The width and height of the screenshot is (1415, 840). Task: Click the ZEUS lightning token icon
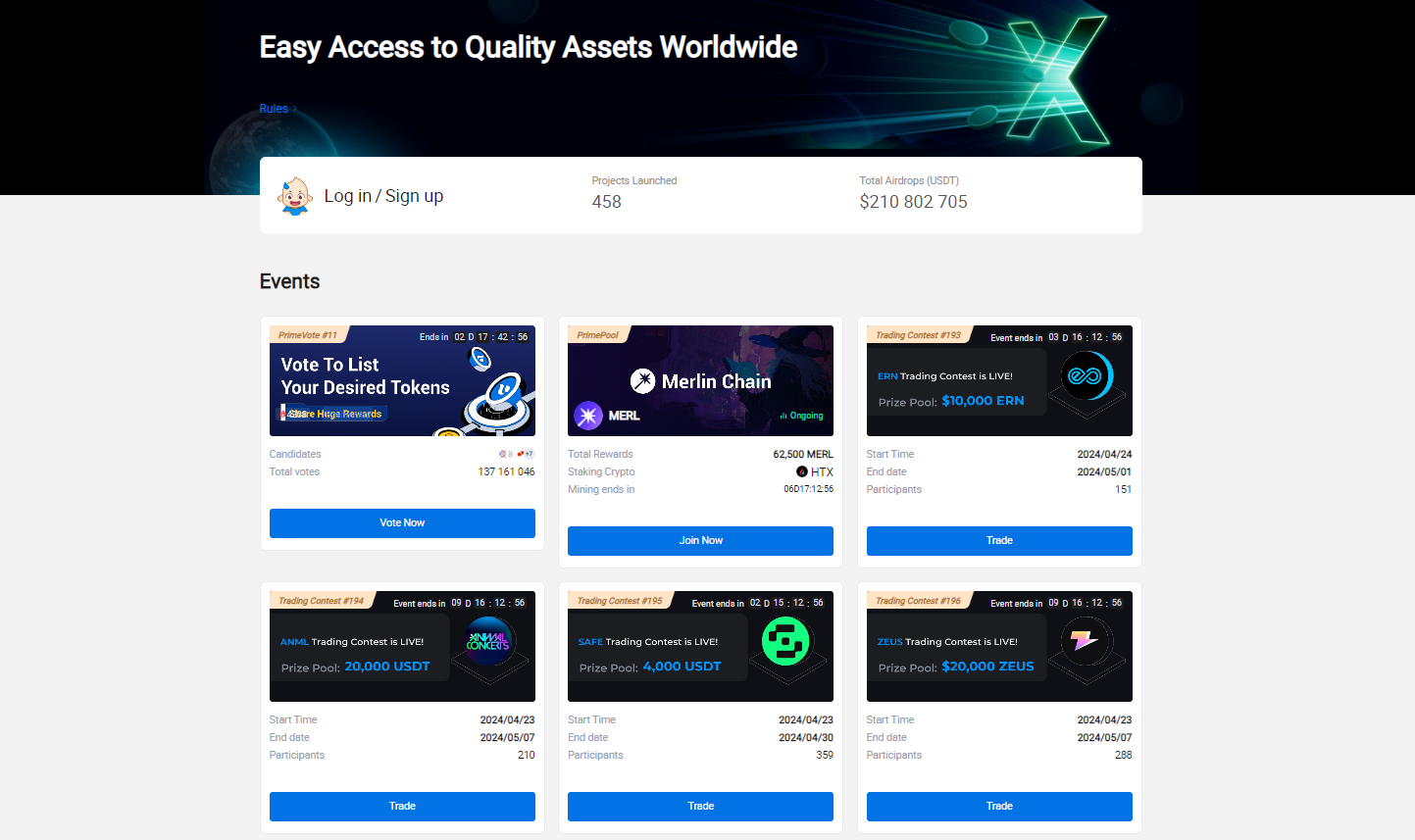(1085, 642)
